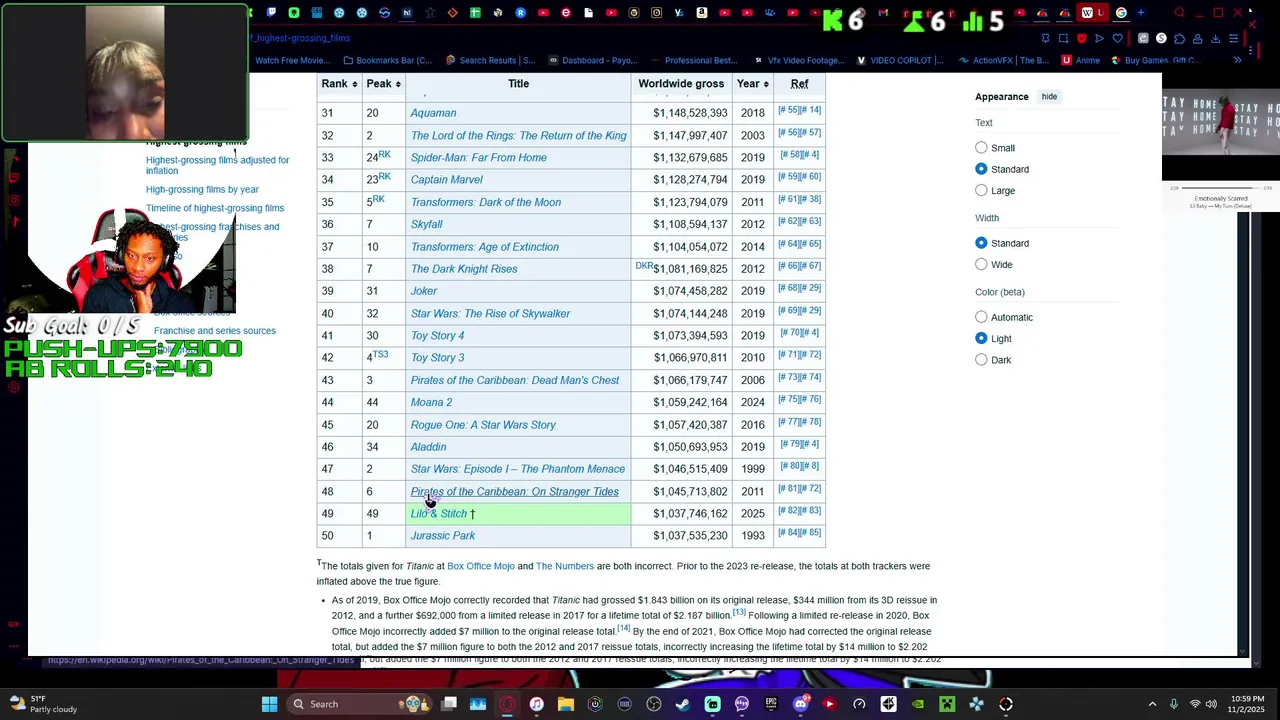Viewport: 1280px width, 720px height.
Task: Open Opera GX from the taskbar
Action: pos(507,704)
